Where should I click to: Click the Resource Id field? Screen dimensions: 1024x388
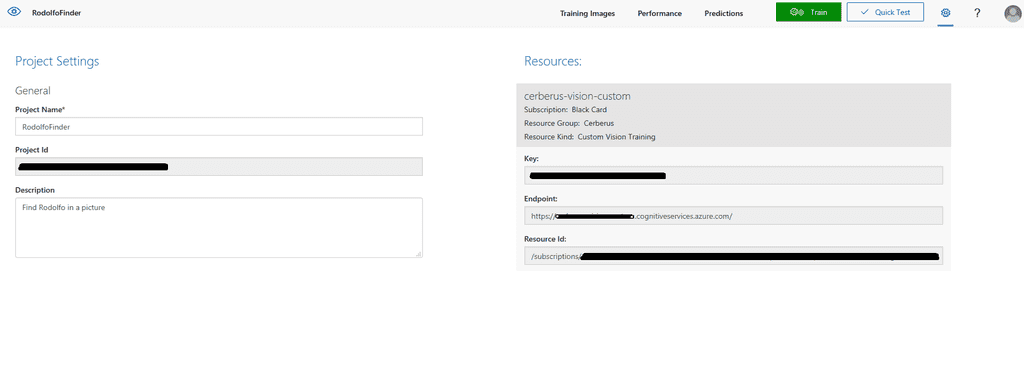click(x=733, y=256)
